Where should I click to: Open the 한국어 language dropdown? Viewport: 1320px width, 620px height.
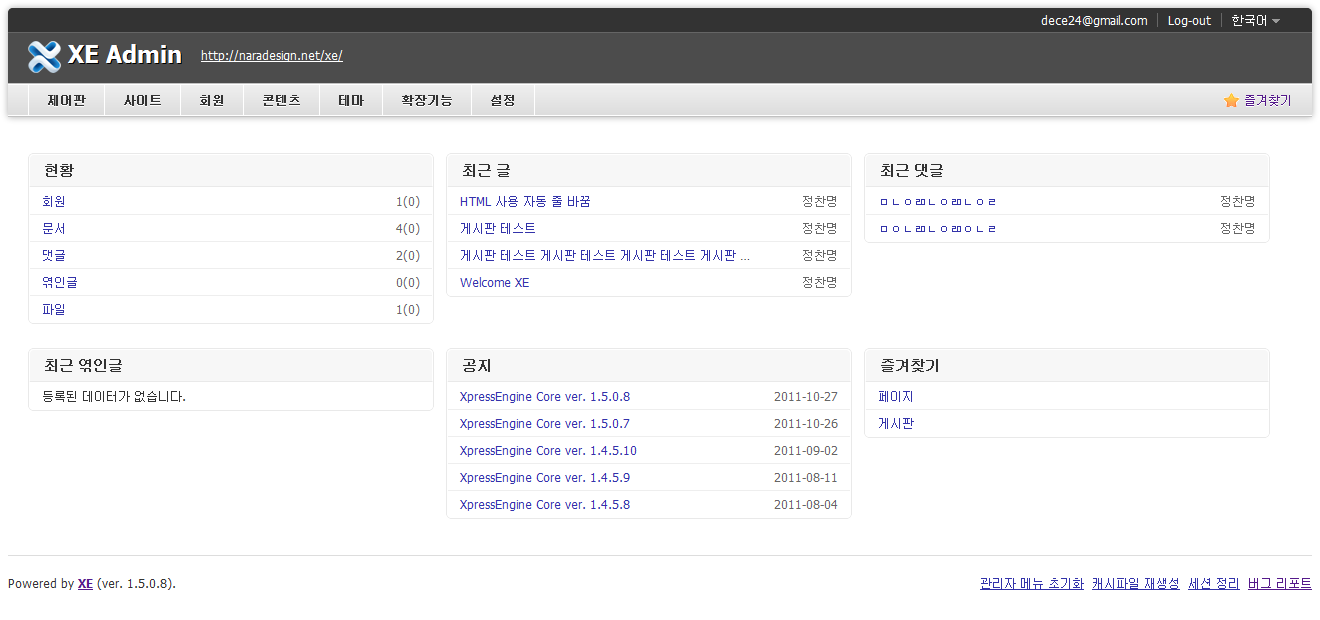(1255, 20)
